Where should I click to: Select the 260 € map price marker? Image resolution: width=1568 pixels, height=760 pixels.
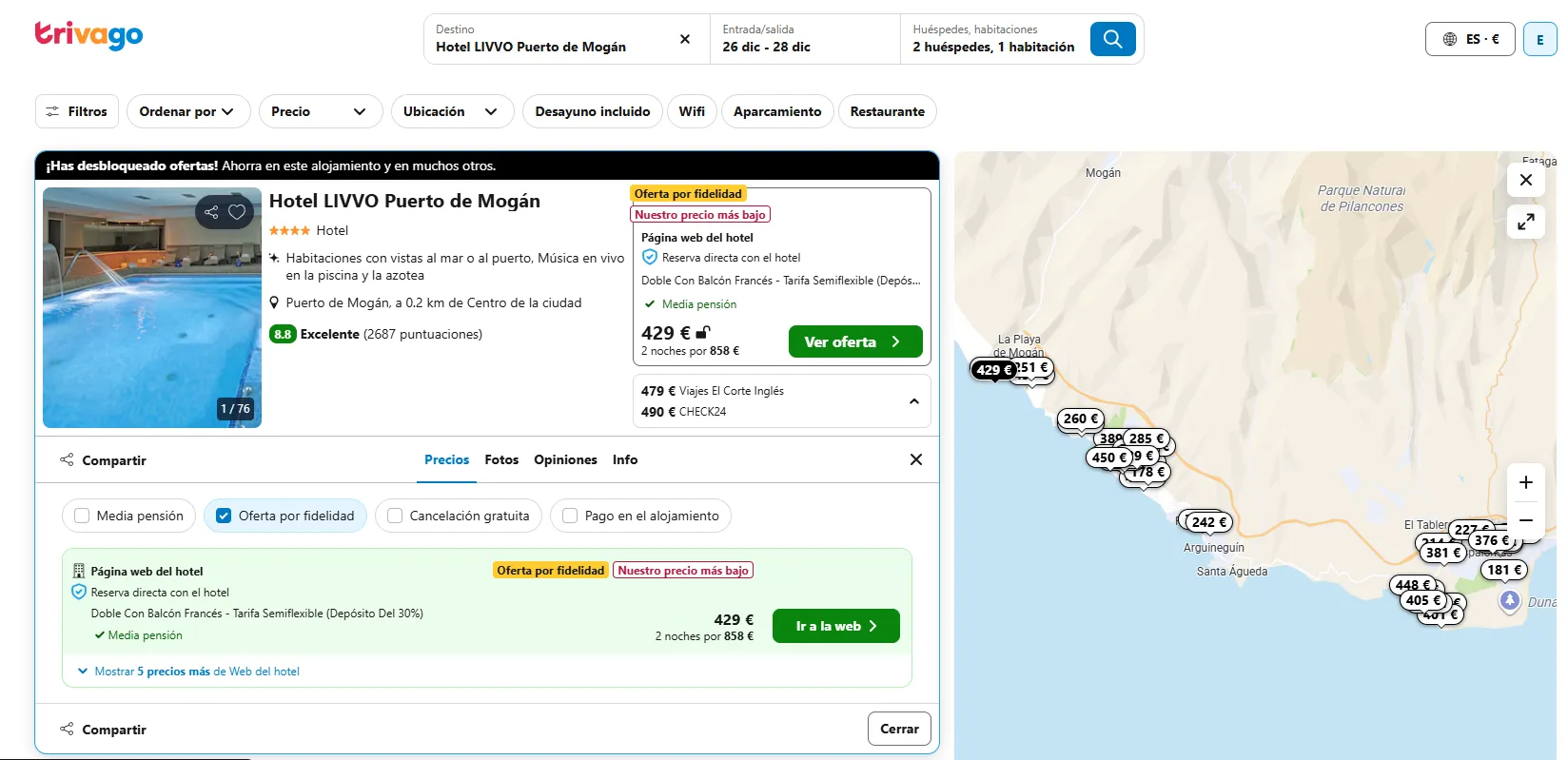1081,419
